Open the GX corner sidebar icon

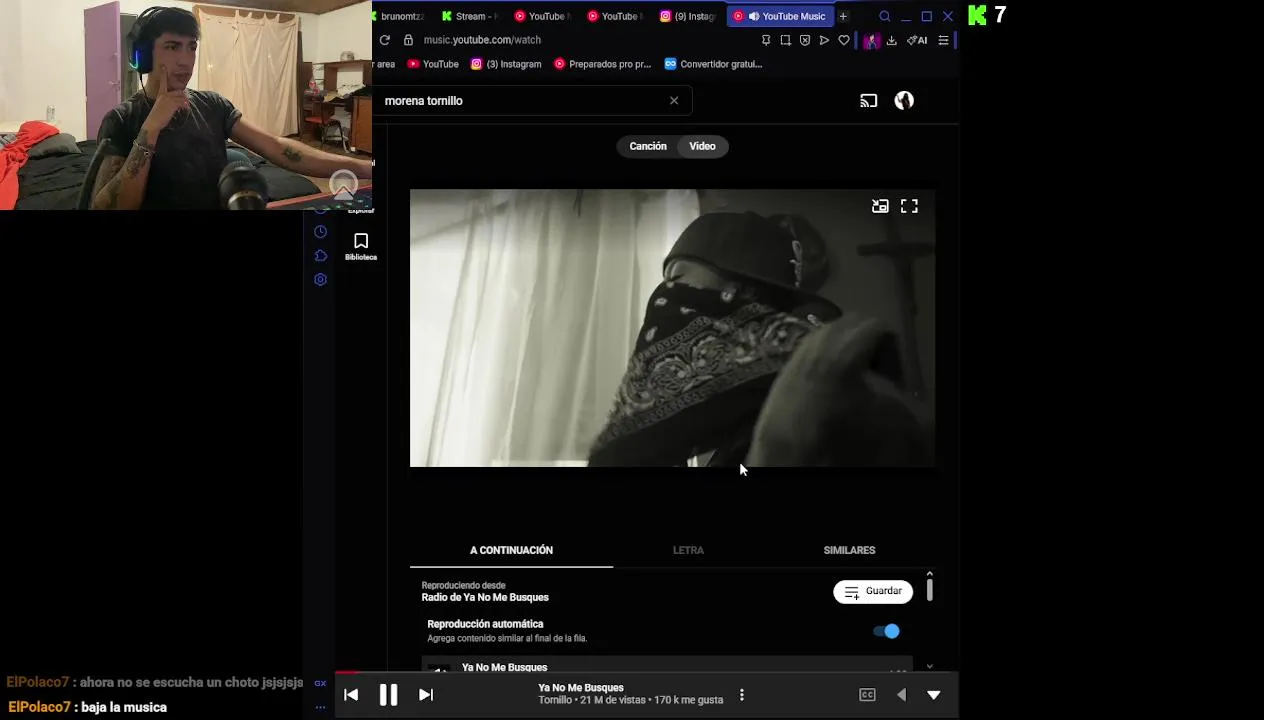coord(320,683)
